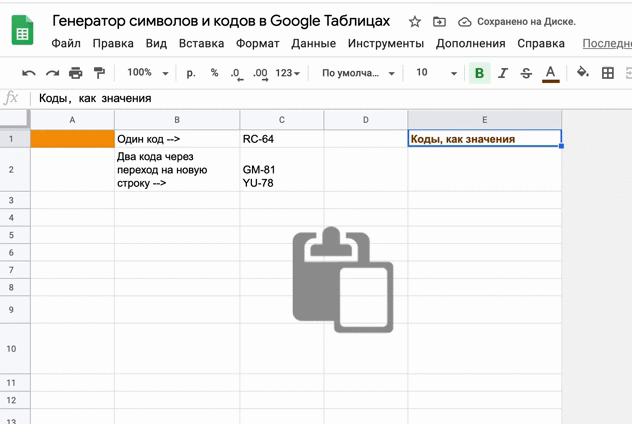Open the Данные menu
The image size is (632, 424).
(314, 44)
